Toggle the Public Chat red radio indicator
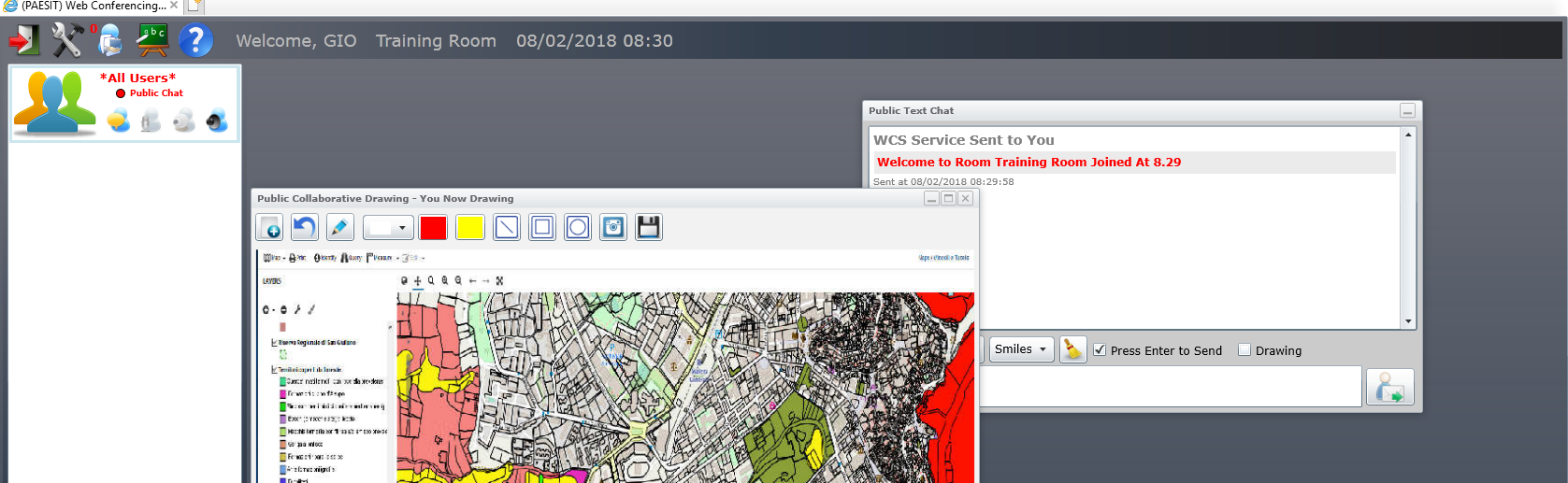This screenshot has height=483, width=1568. tap(121, 93)
